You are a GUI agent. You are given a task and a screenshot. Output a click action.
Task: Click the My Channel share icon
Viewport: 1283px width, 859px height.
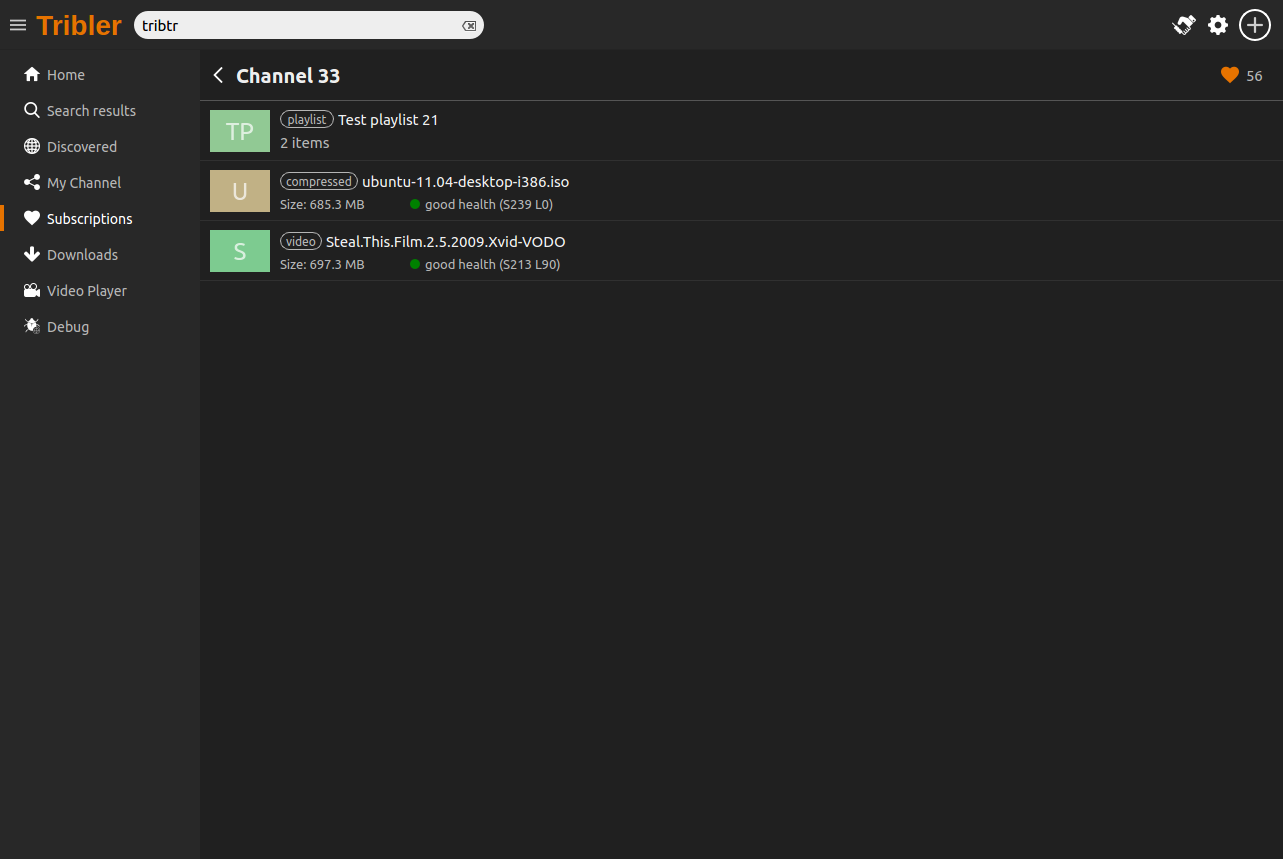pyautogui.click(x=32, y=183)
